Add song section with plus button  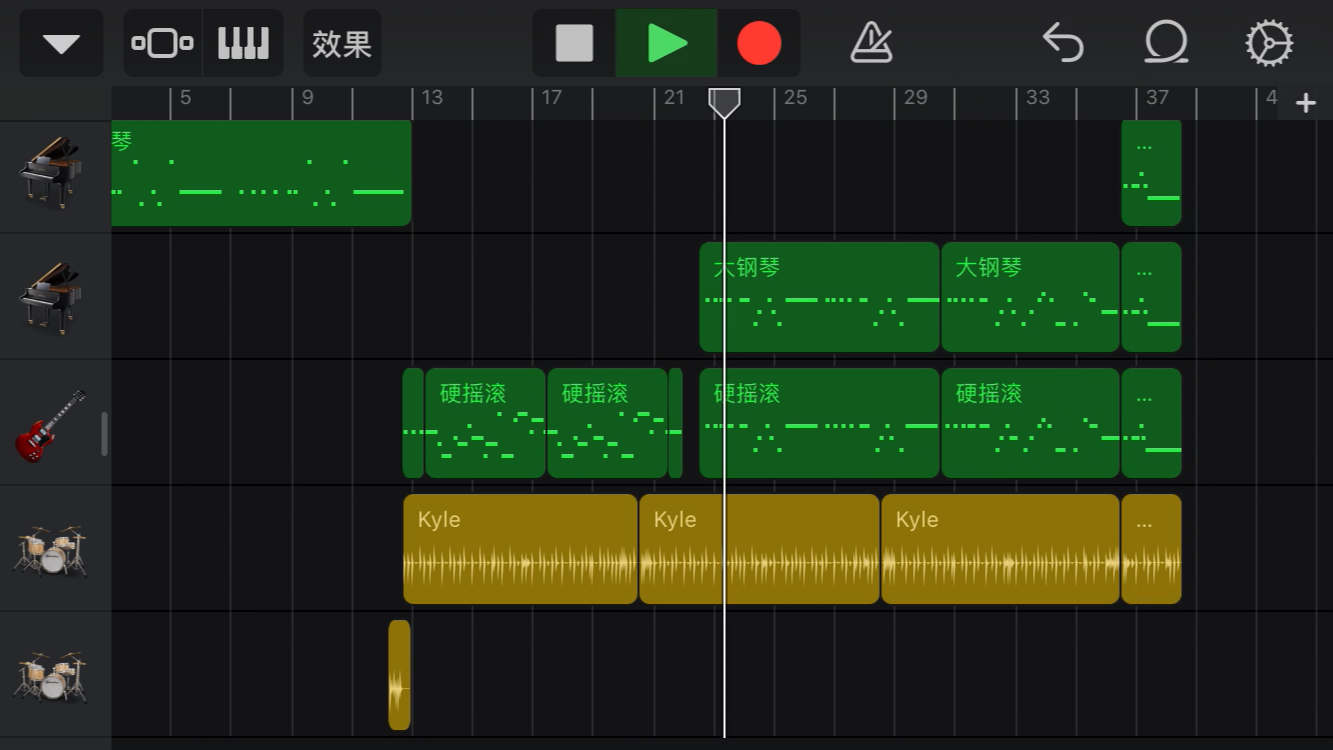tap(1305, 103)
